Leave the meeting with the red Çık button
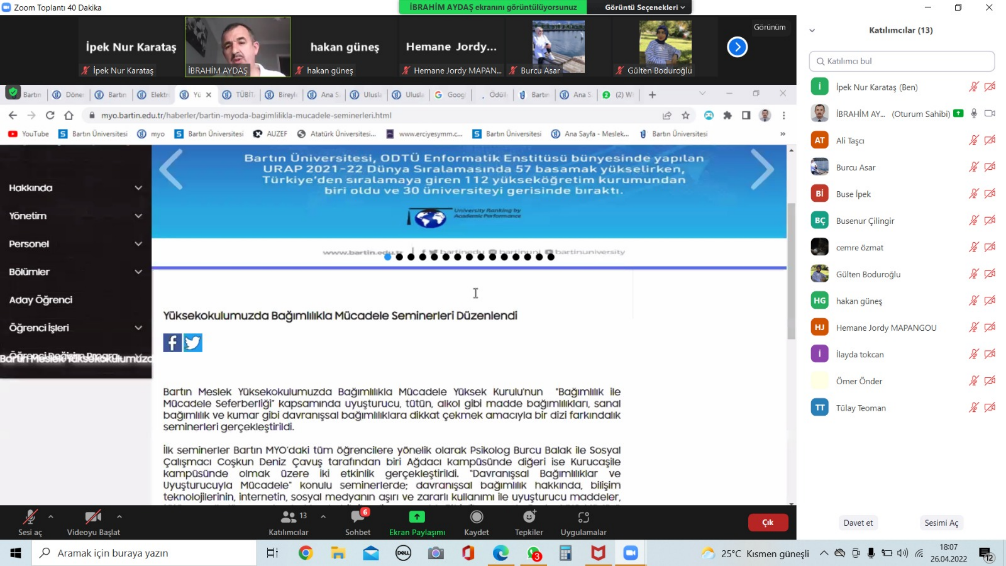The image size is (1006, 566). [767, 522]
